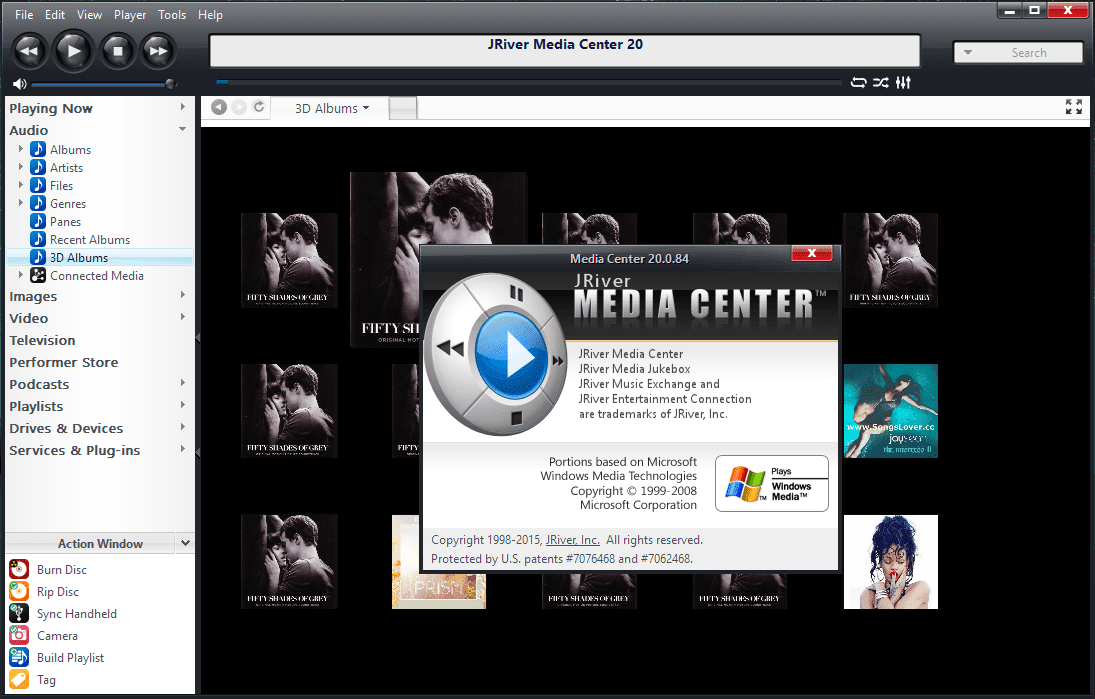Image resolution: width=1095 pixels, height=699 pixels.
Task: Go back with the navigation back arrow
Action: pyautogui.click(x=219, y=107)
